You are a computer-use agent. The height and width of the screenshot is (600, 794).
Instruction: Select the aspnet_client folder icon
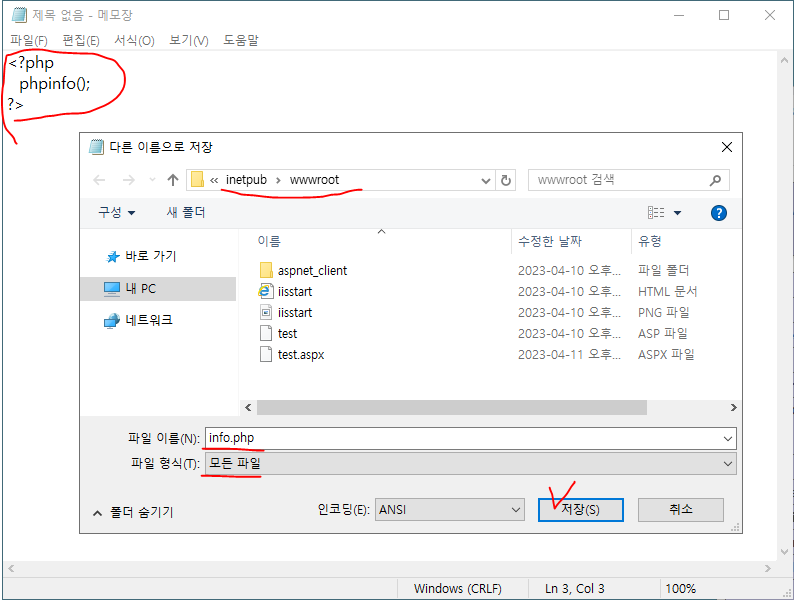coord(266,270)
